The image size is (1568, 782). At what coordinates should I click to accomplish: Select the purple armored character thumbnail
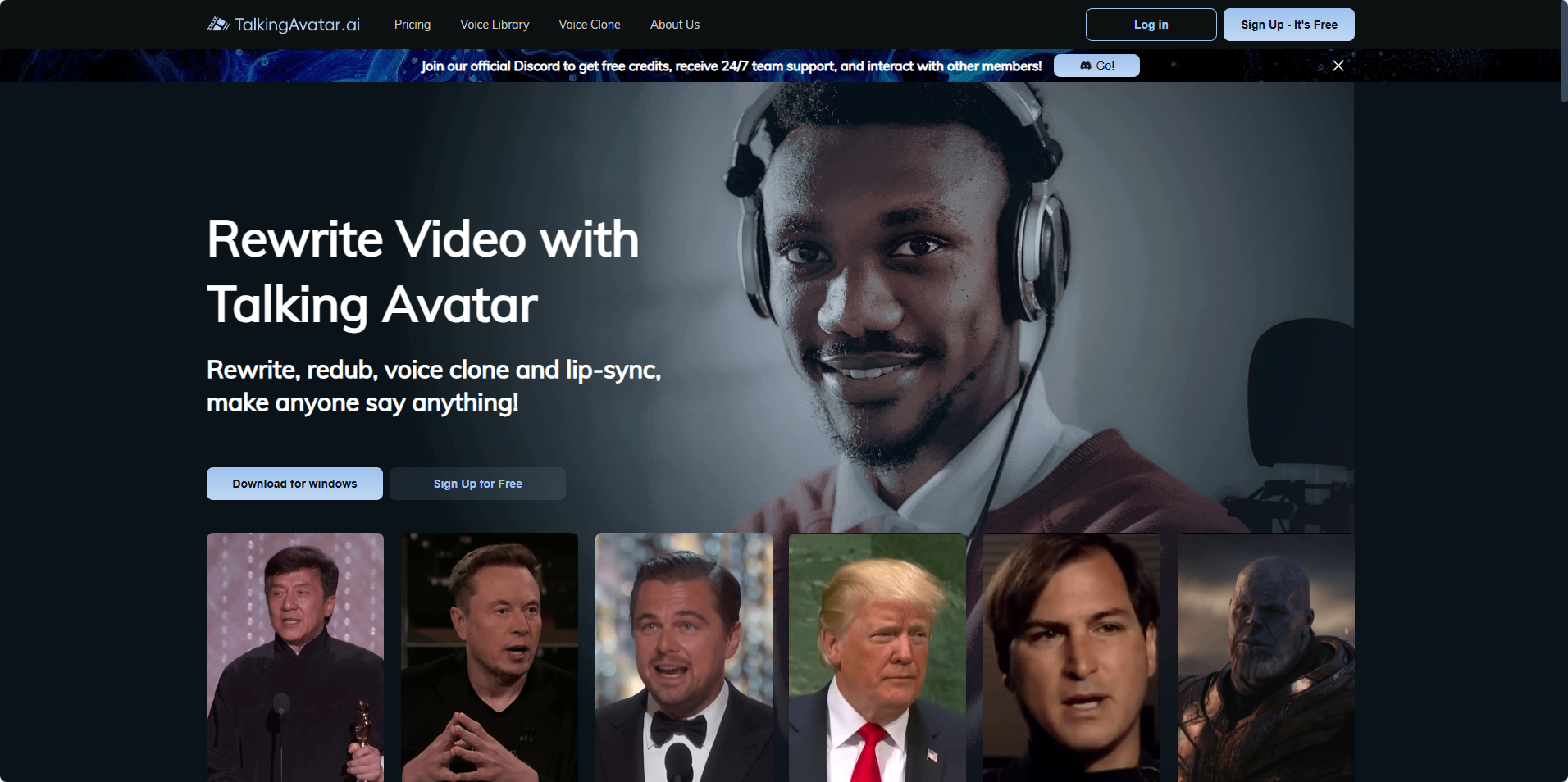click(1265, 657)
